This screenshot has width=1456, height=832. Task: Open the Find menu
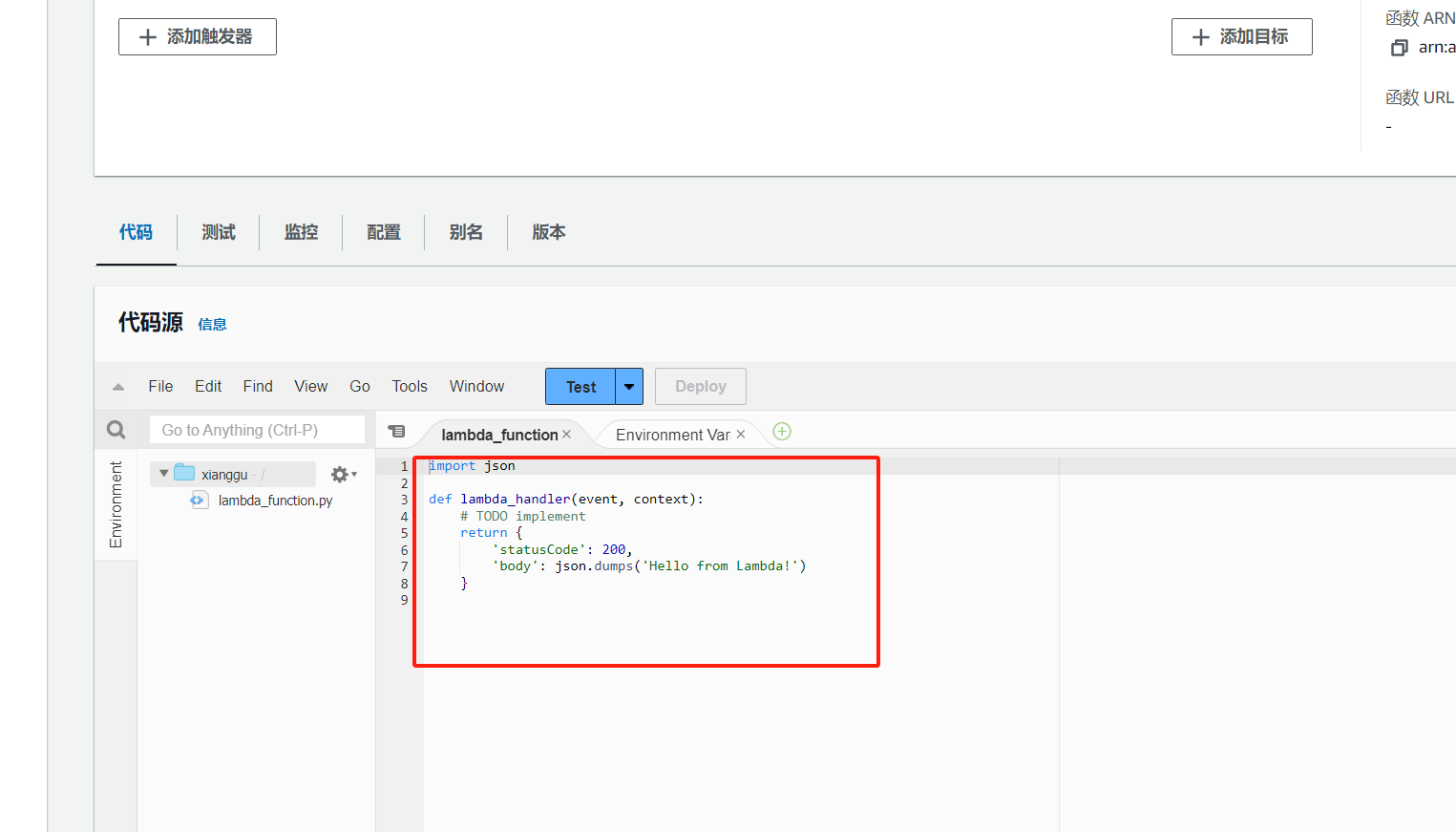coord(258,386)
